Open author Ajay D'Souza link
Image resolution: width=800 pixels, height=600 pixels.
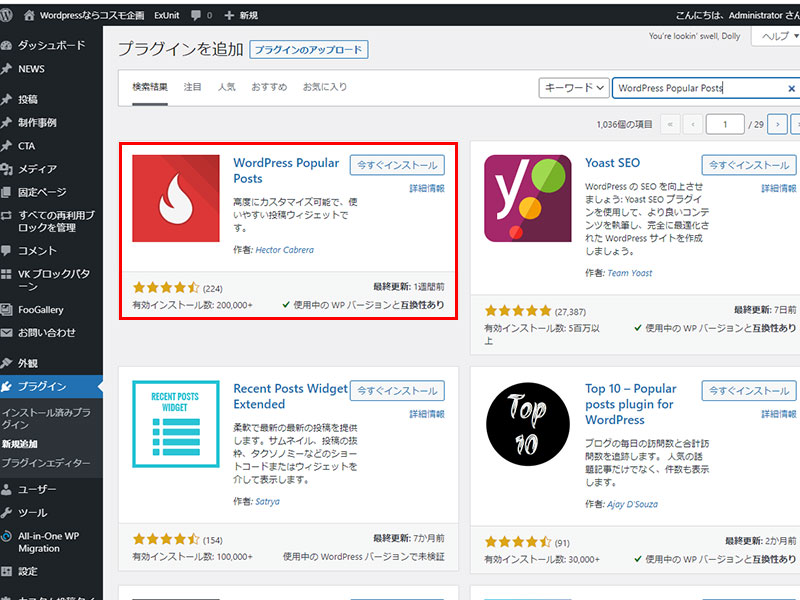(x=632, y=504)
